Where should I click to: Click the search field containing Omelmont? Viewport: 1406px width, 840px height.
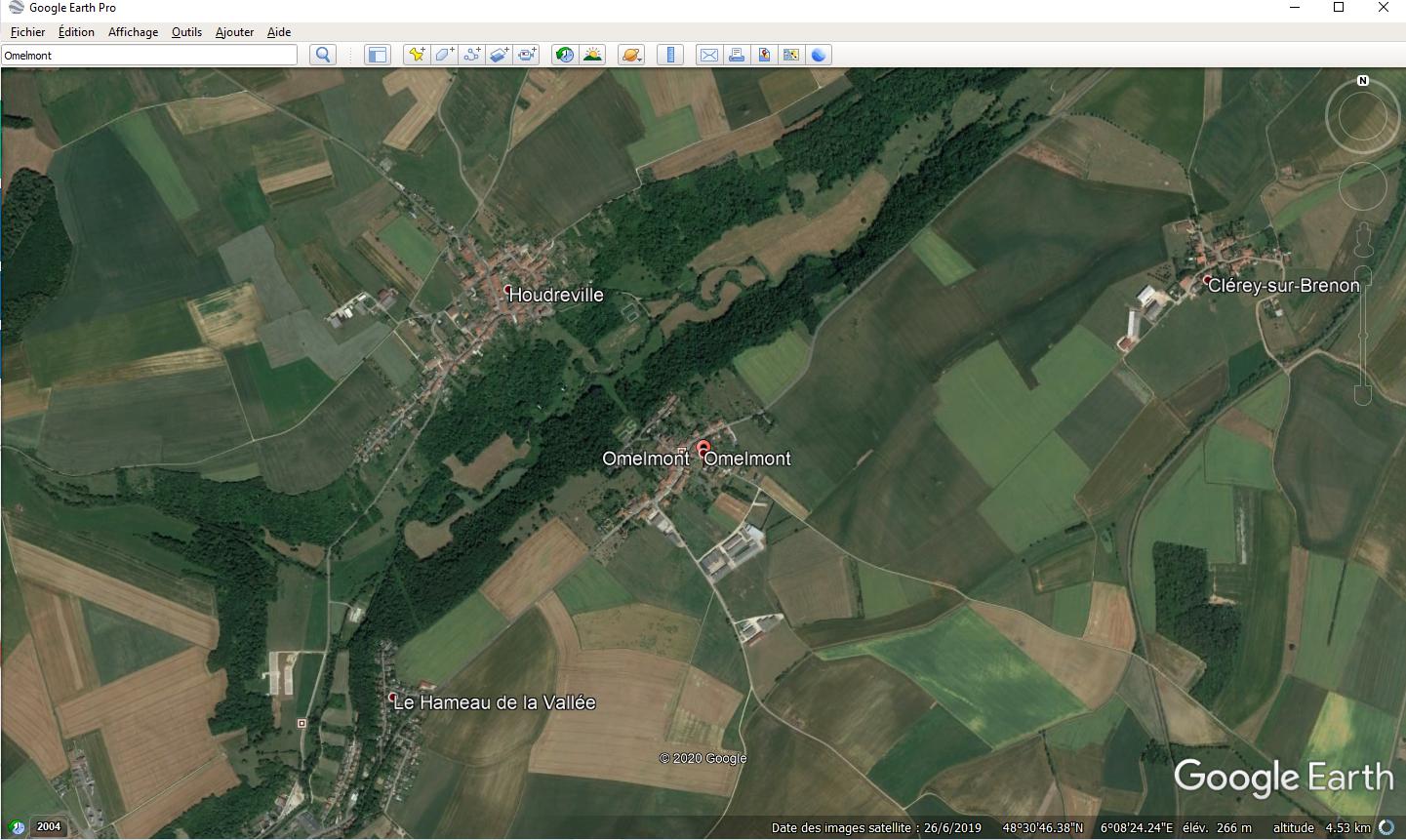[149, 56]
